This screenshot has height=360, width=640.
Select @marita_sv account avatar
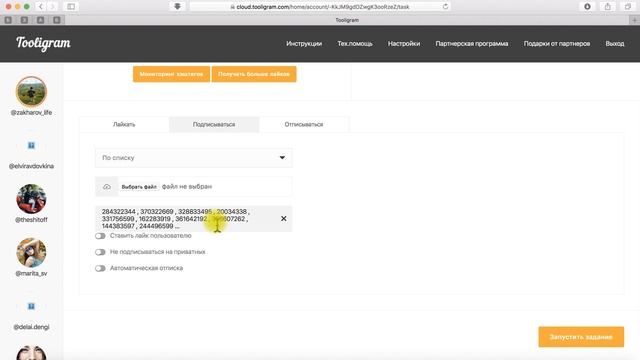click(31, 253)
